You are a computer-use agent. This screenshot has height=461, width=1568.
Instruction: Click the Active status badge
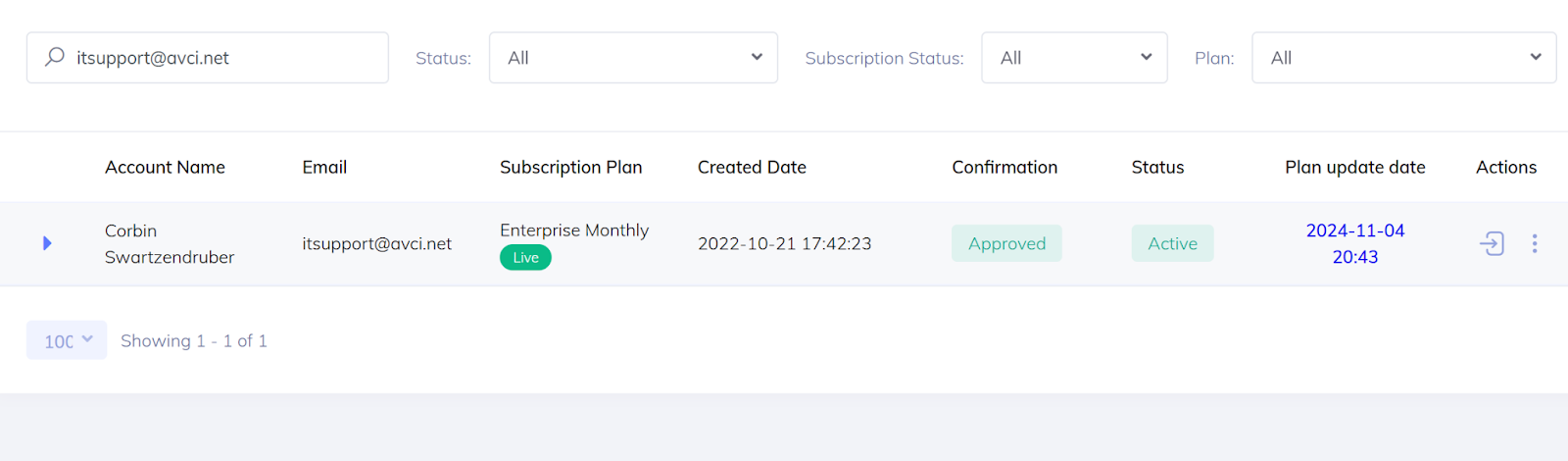(1172, 243)
